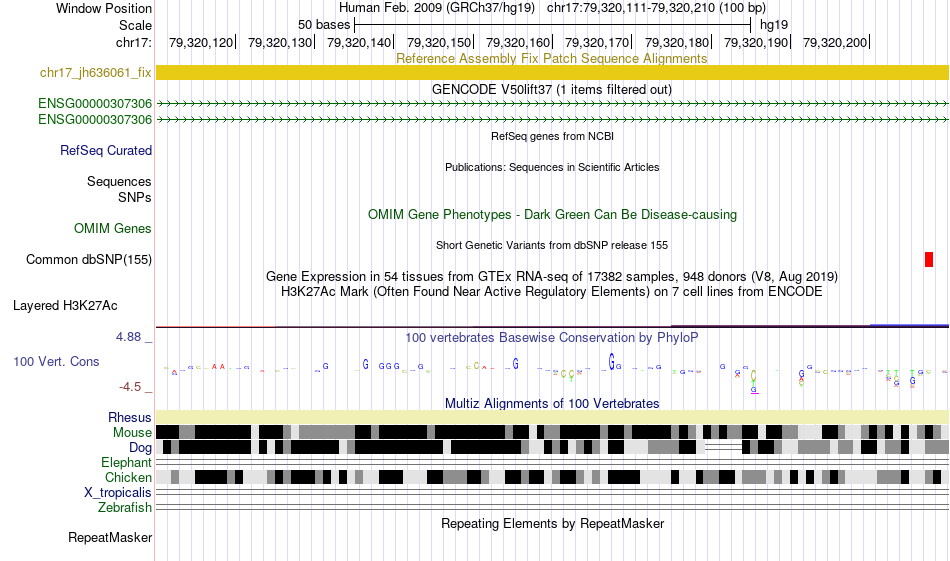Image resolution: width=950 pixels, height=561 pixels.
Task: Click the Window Position track label
Action: click(x=104, y=8)
